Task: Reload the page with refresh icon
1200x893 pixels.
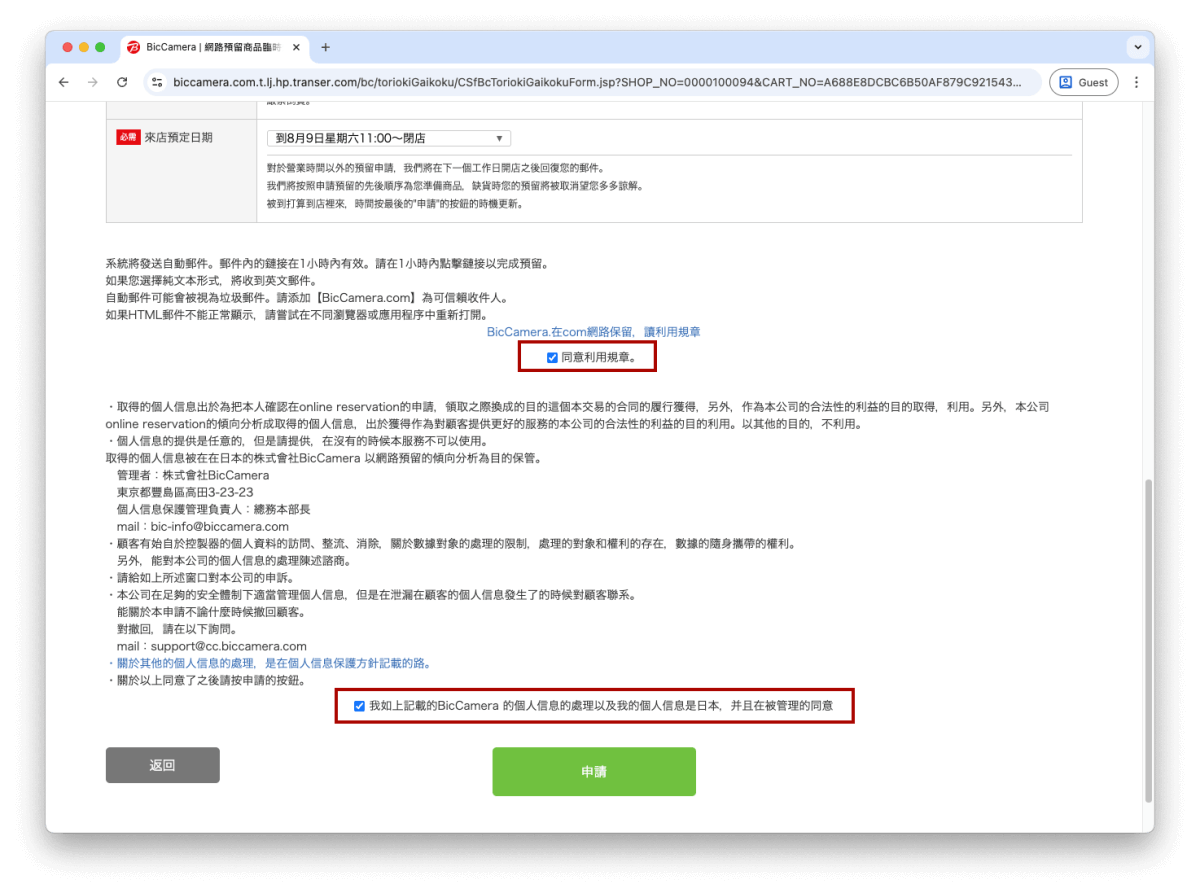Action: (x=122, y=83)
